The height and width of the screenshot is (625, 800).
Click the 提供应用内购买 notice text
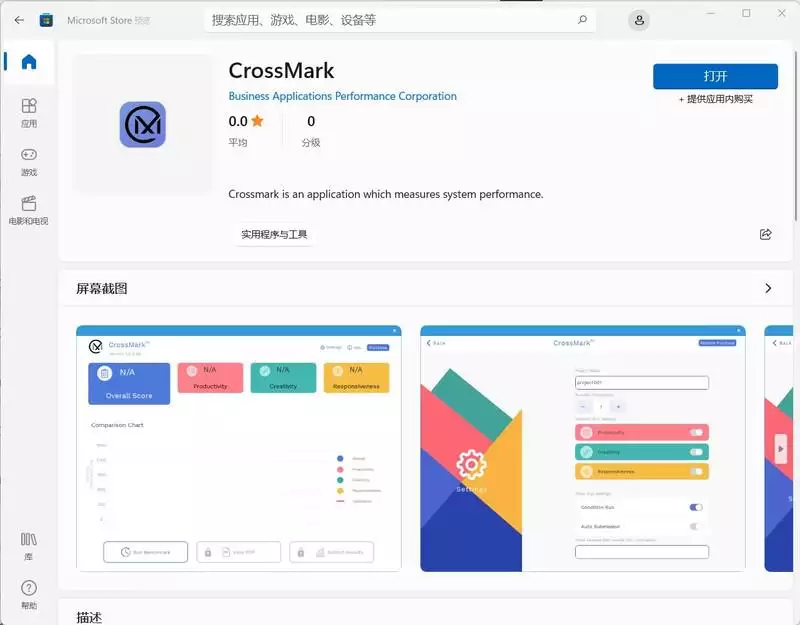coord(715,99)
